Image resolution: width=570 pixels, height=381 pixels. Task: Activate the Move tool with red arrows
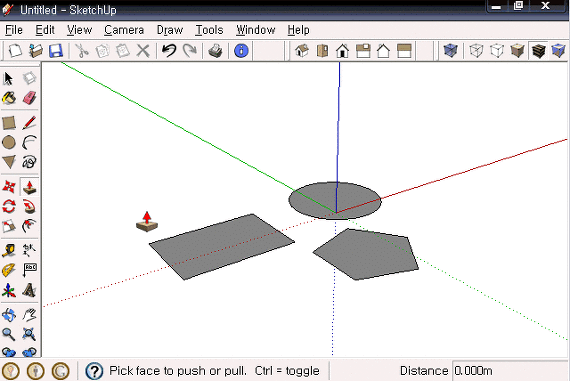[x=9, y=187]
